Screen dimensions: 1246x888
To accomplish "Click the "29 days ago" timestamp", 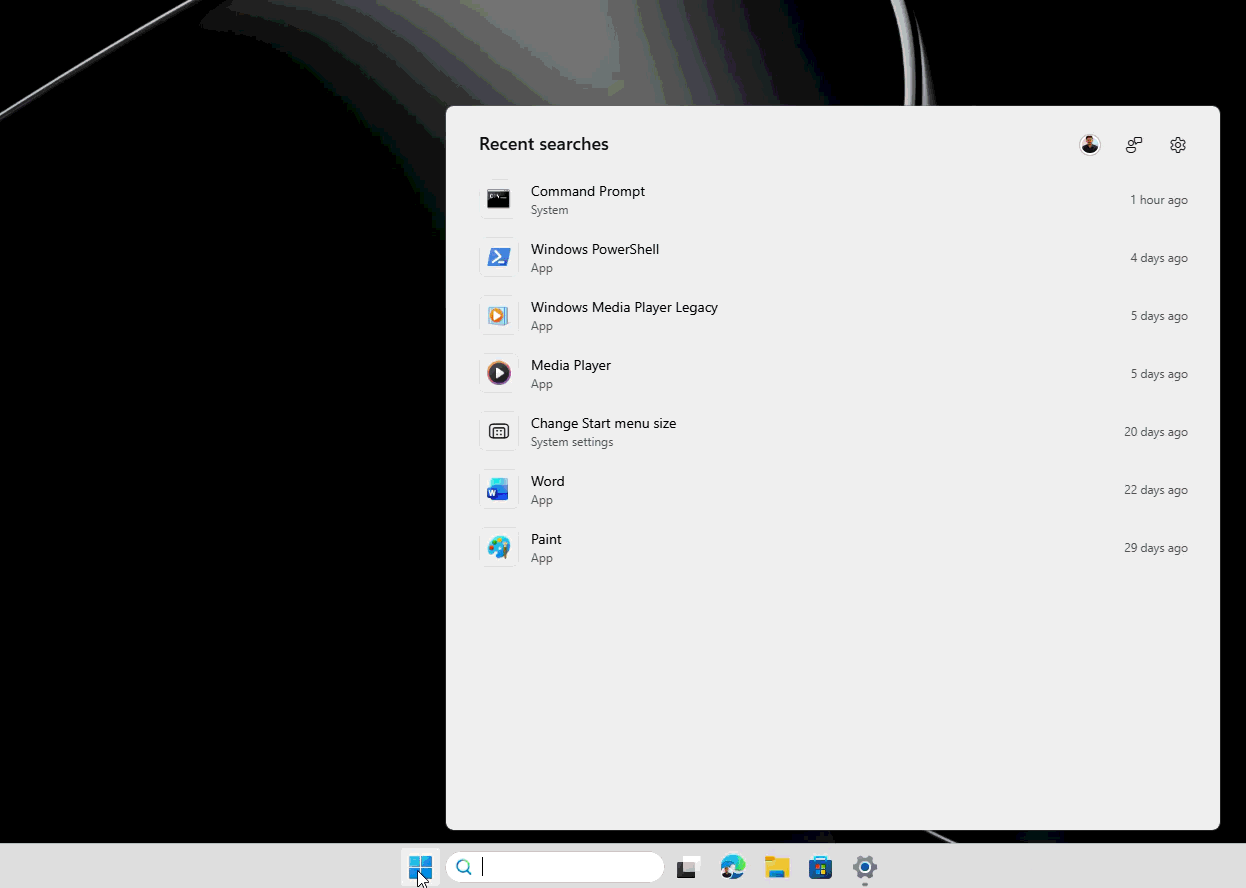I will click(x=1156, y=548).
